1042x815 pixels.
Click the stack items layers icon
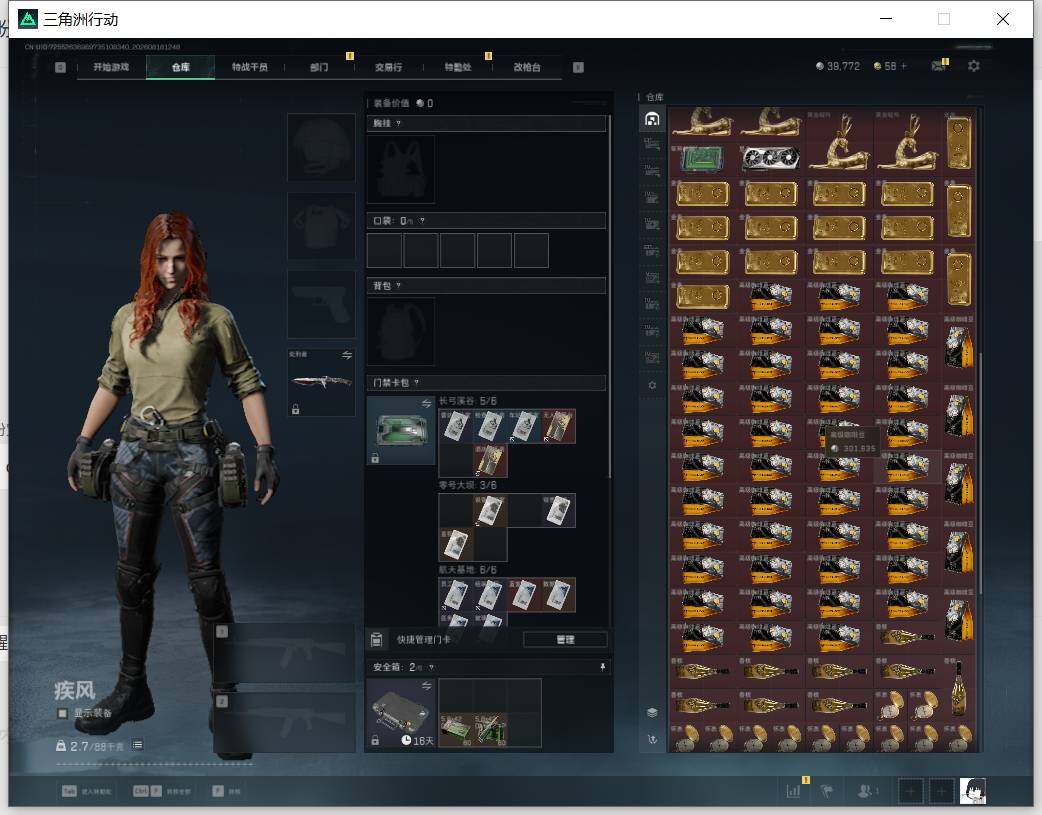point(653,713)
